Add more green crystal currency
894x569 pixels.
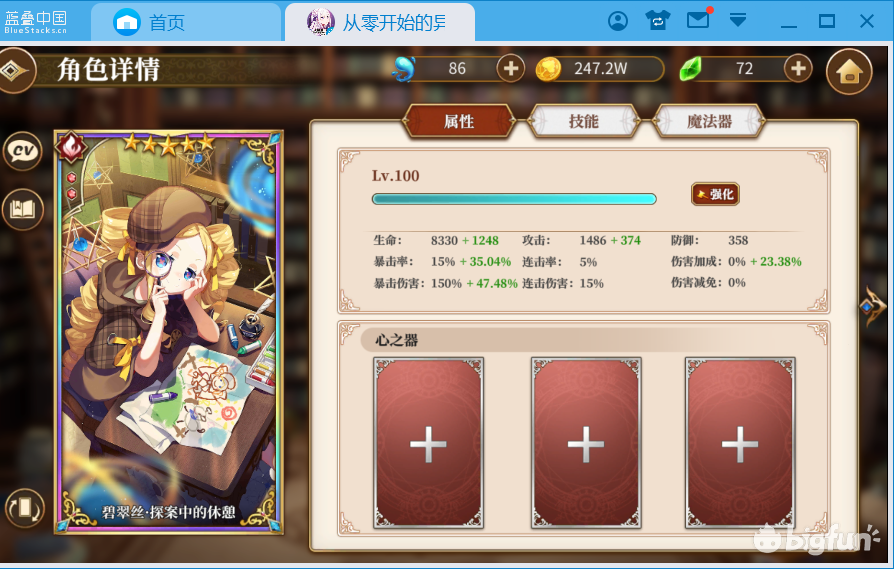click(798, 69)
